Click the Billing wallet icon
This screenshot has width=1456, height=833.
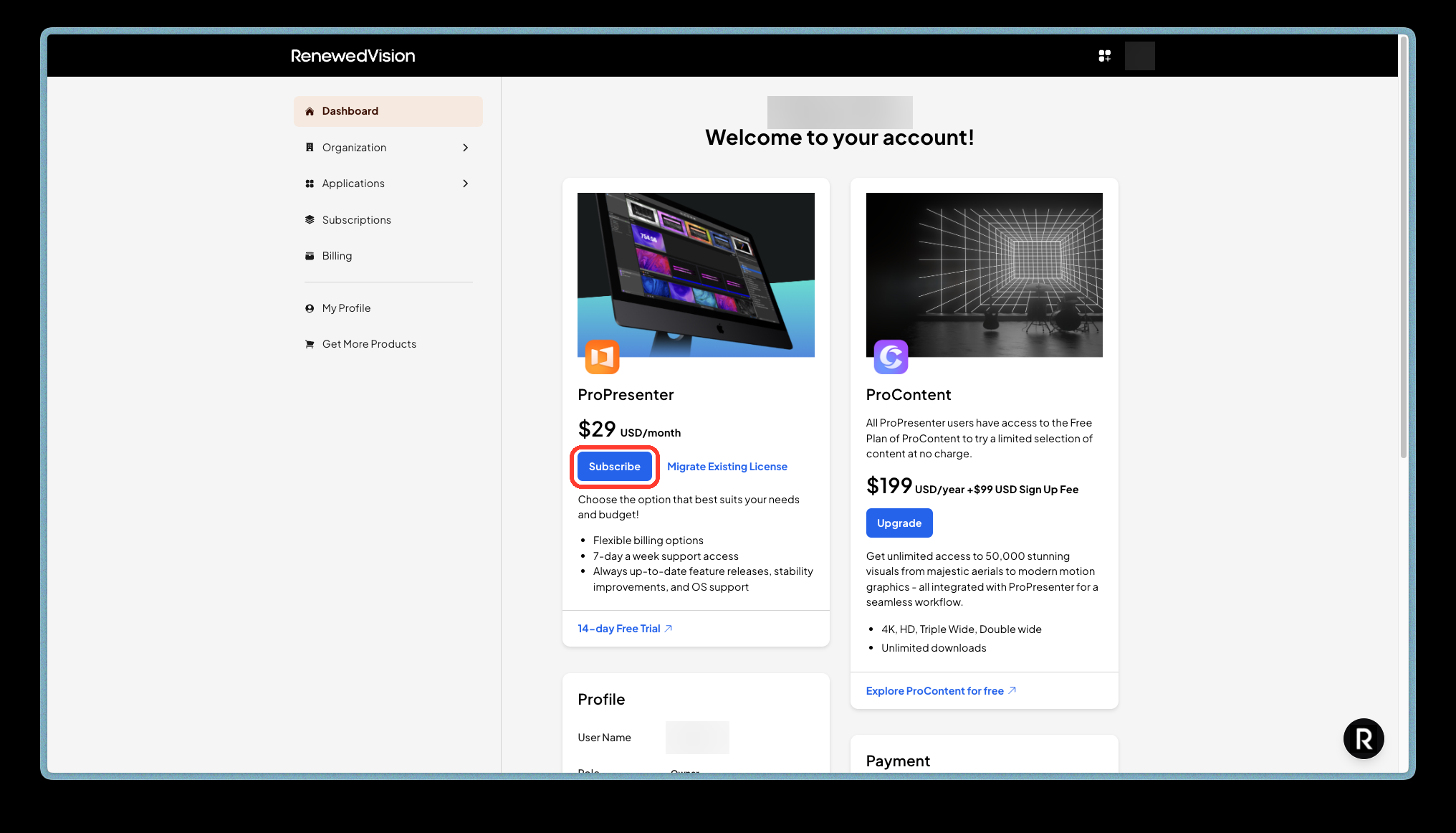tap(310, 256)
